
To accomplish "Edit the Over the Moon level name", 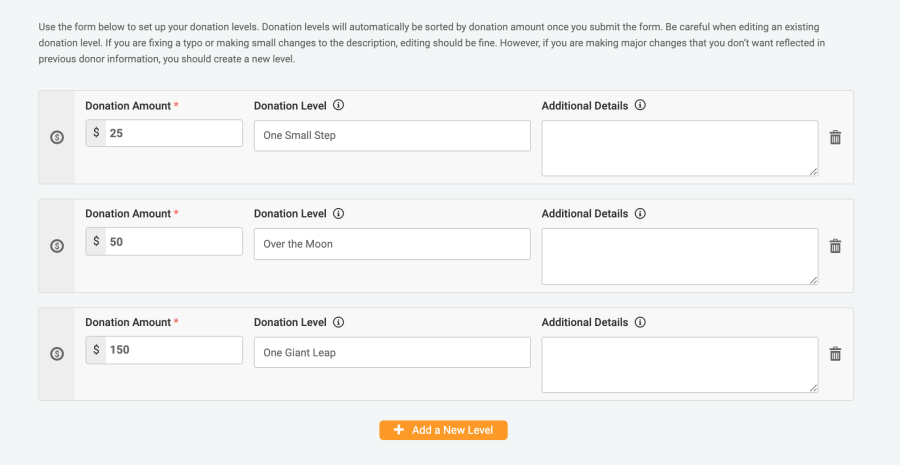I will [392, 244].
